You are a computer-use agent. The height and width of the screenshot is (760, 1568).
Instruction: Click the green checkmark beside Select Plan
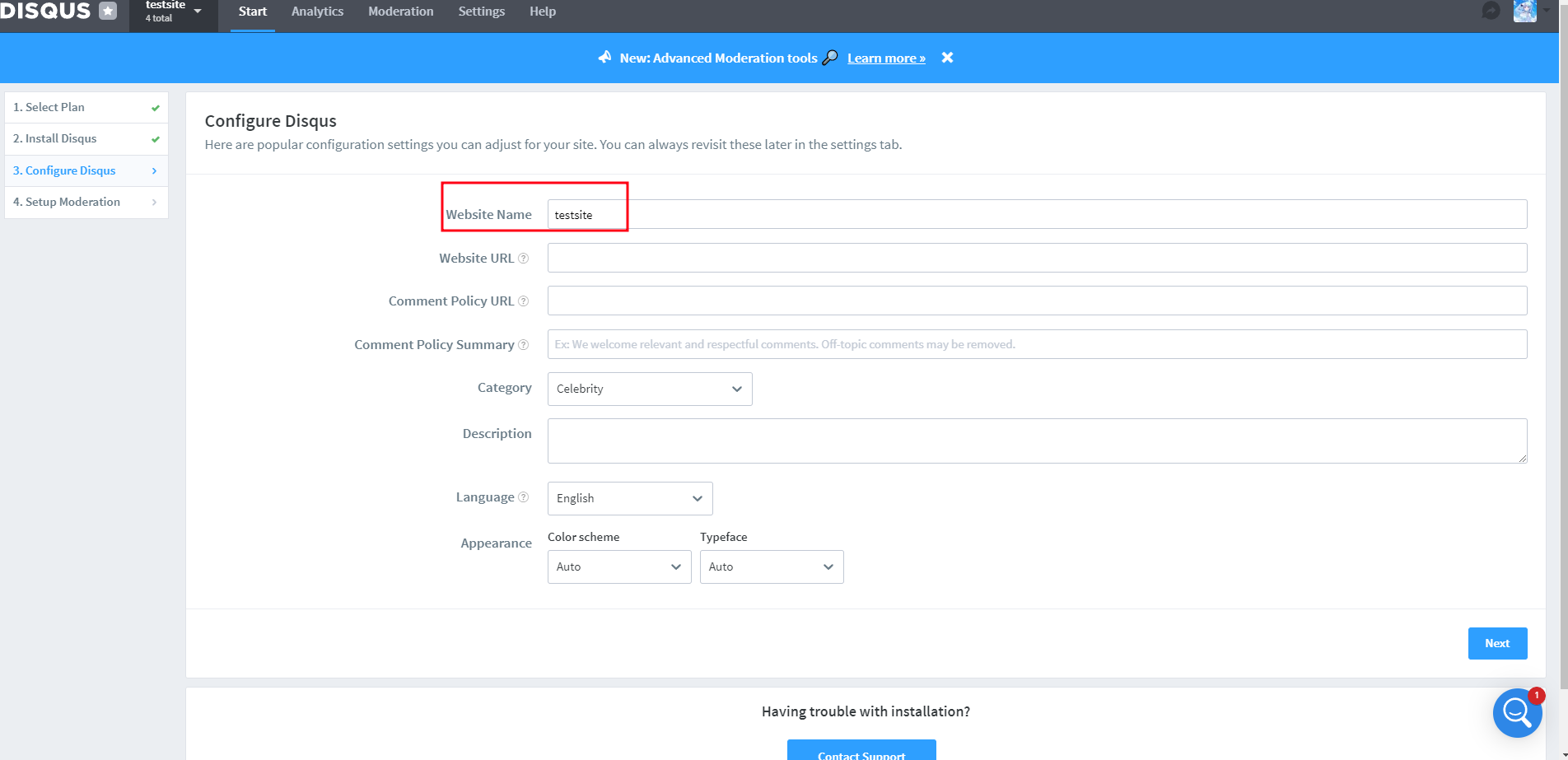[155, 108]
